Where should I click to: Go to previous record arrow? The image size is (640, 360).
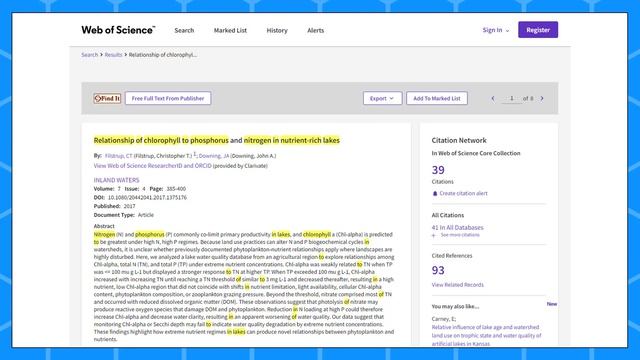click(x=493, y=98)
